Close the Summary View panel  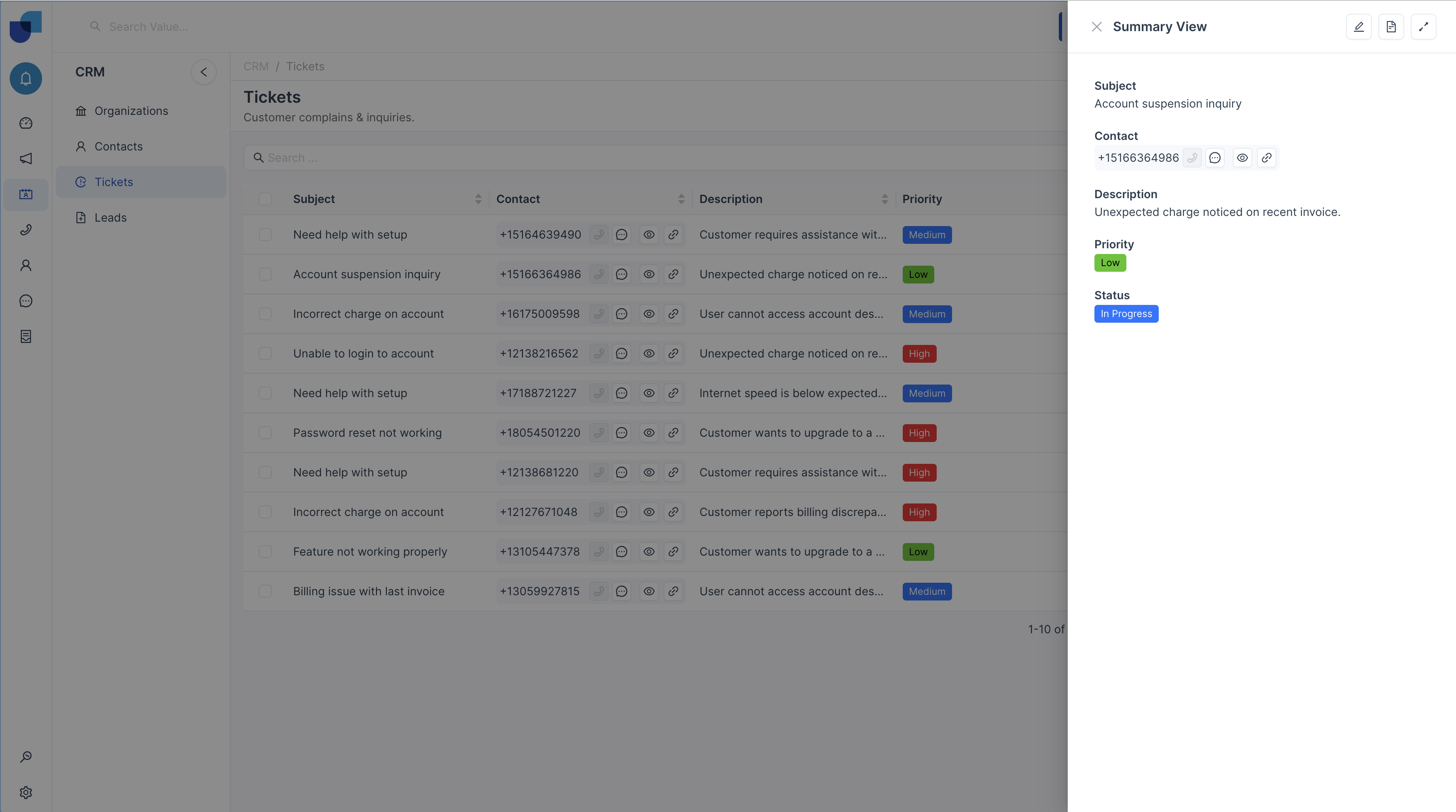[1096, 27]
